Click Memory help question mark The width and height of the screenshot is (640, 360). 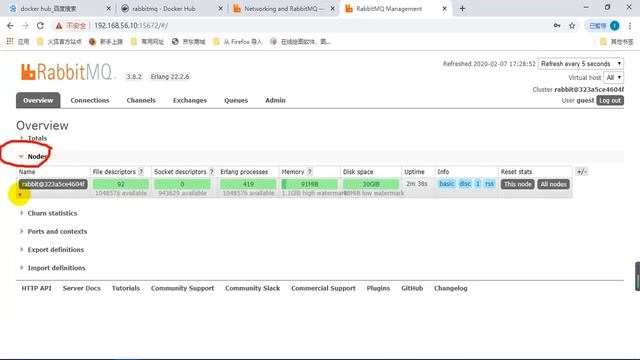pyautogui.click(x=309, y=172)
